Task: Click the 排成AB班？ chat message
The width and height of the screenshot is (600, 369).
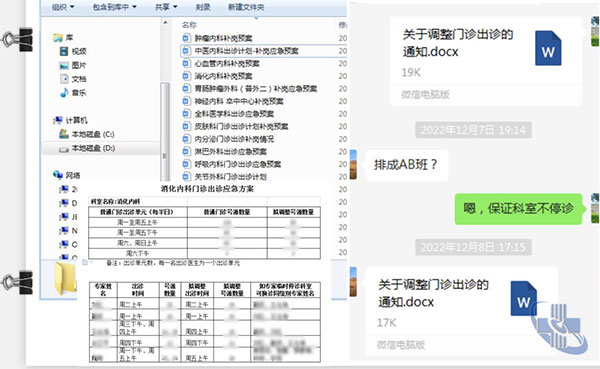Action: coord(406,165)
